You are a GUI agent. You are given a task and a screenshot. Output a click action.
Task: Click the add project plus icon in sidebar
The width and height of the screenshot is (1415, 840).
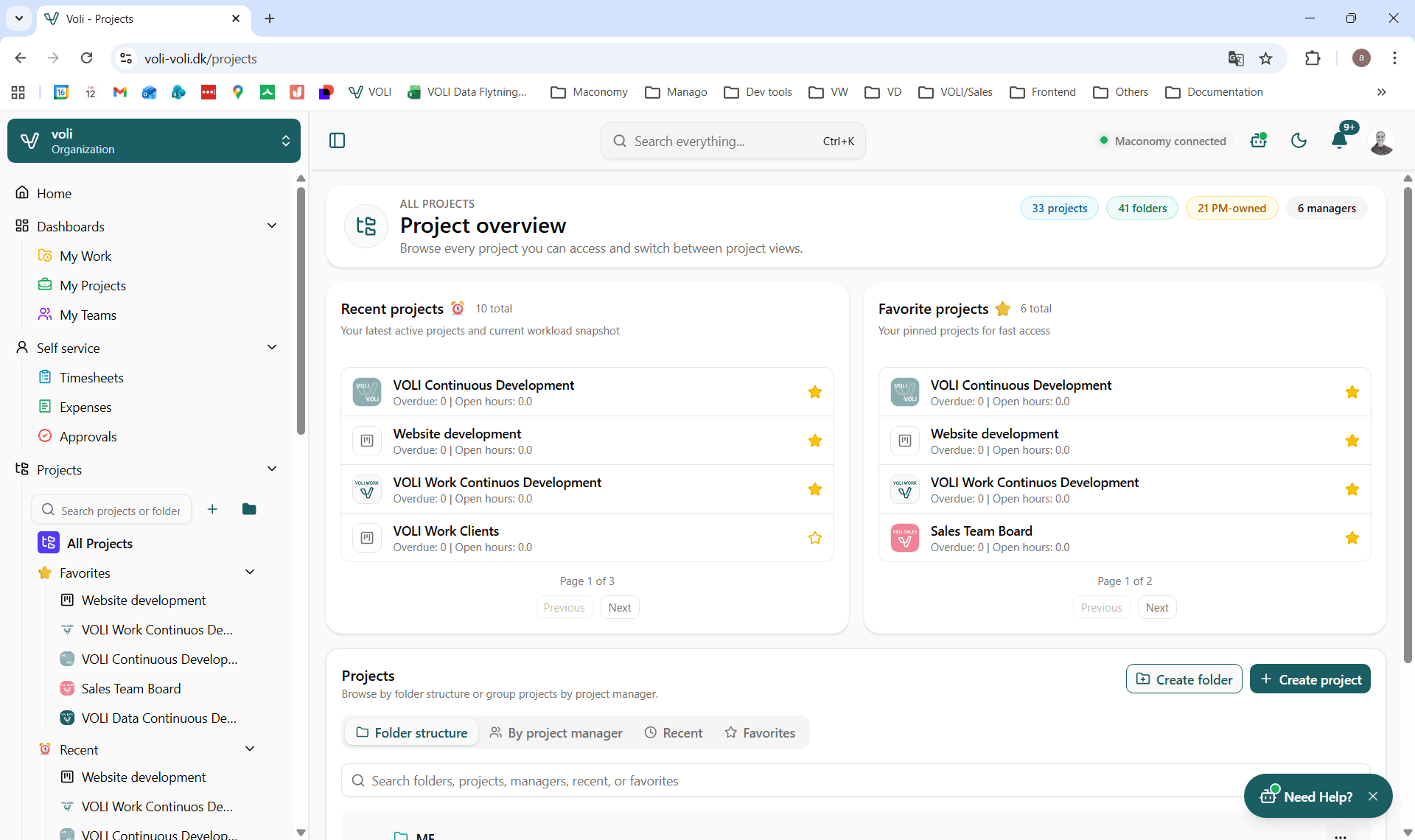[x=212, y=509]
